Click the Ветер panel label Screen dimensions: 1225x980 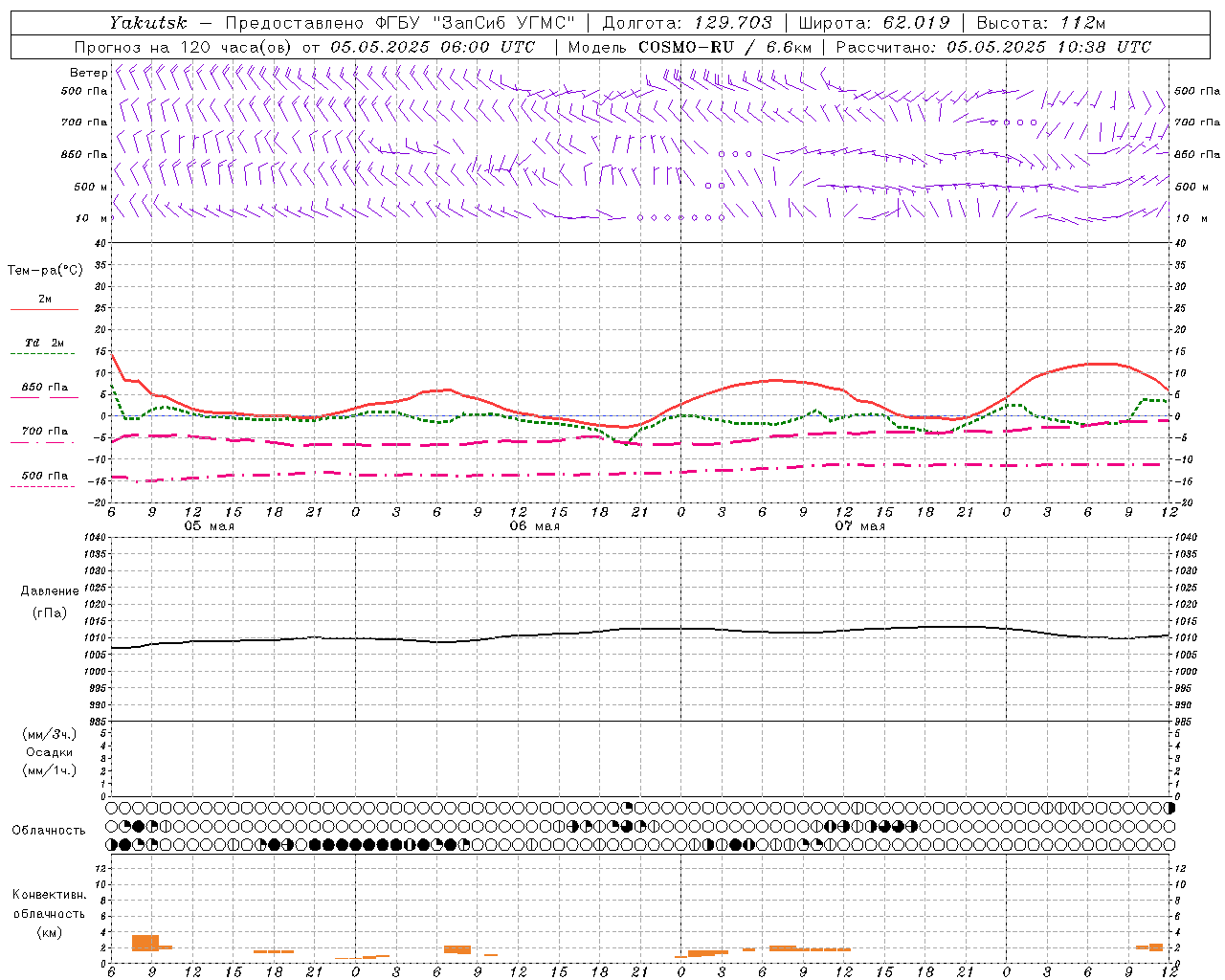[88, 73]
